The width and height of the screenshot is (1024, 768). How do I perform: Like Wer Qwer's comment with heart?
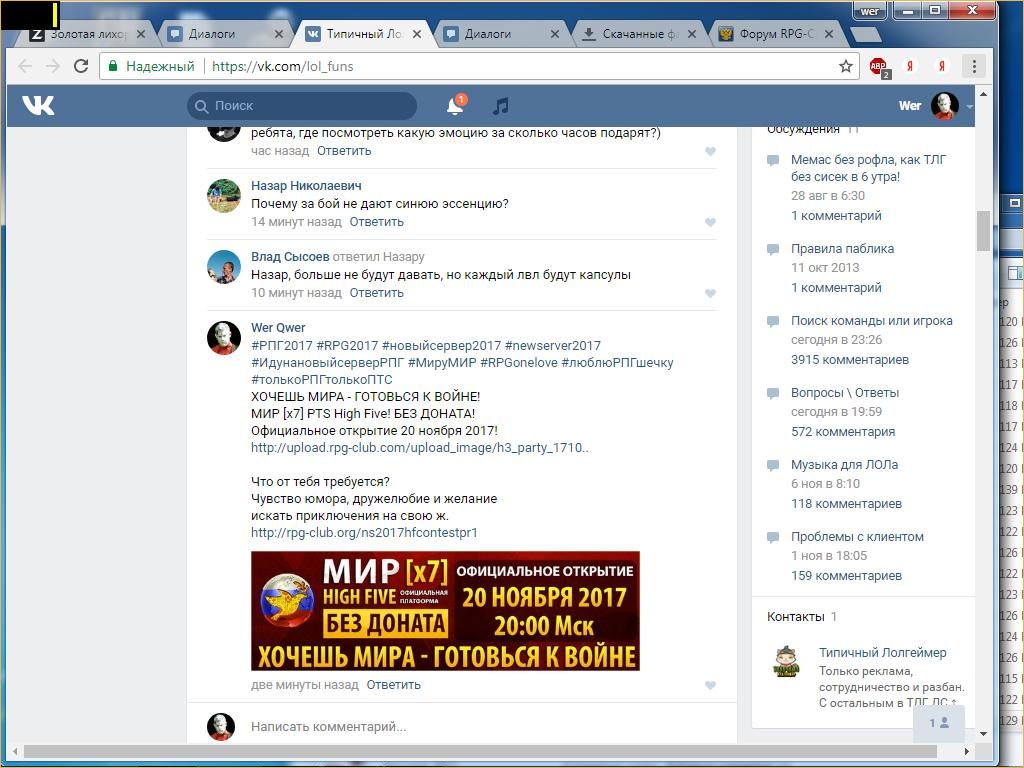point(710,685)
